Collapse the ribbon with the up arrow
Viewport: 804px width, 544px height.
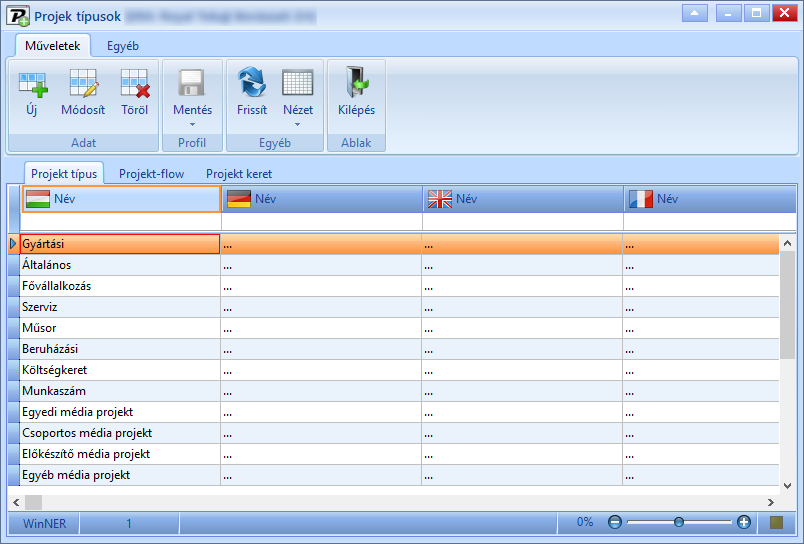(695, 13)
